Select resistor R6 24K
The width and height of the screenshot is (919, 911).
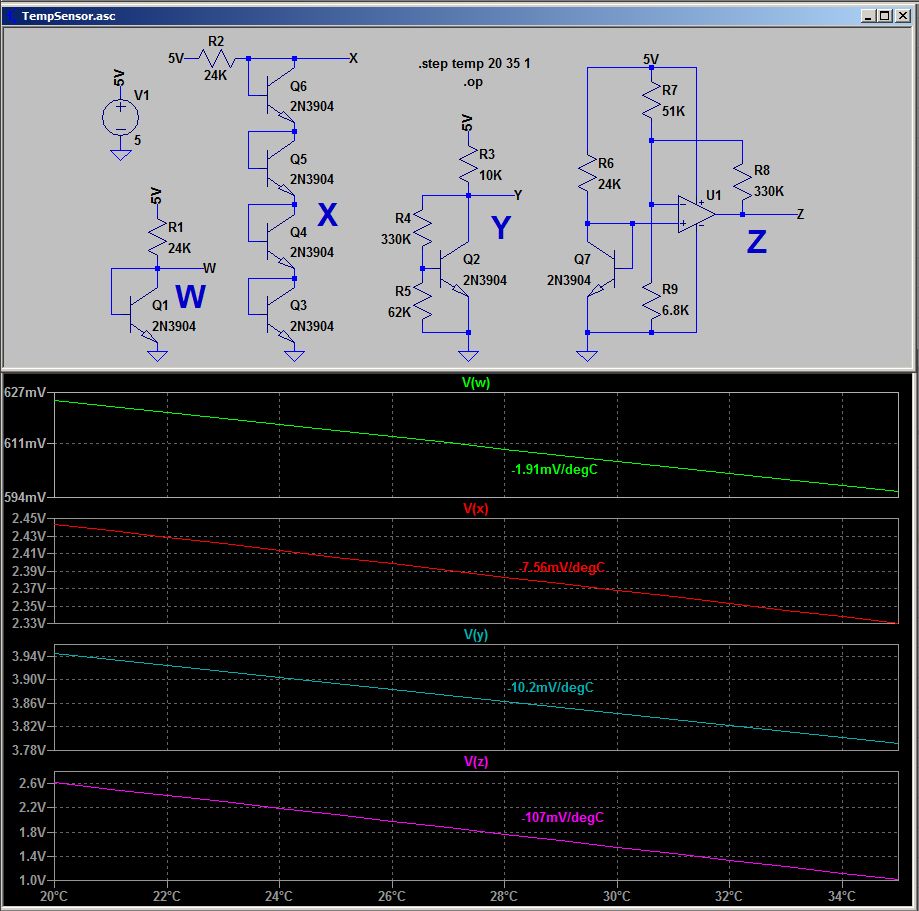pos(587,174)
